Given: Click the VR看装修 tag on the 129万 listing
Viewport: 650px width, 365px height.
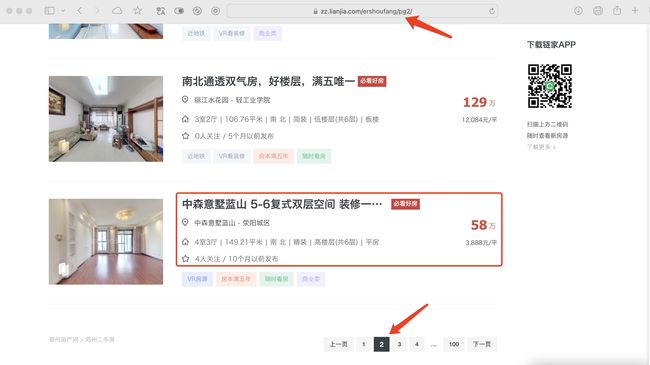Looking at the screenshot, I should click(232, 156).
